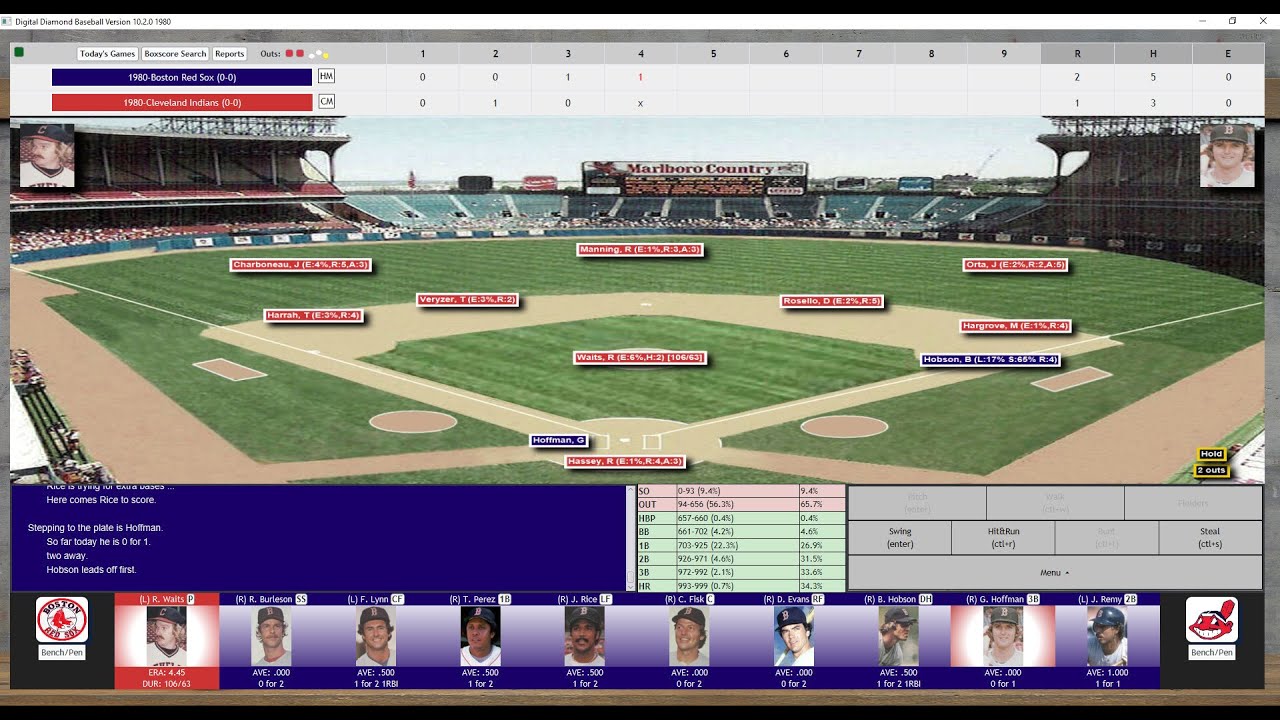1280x720 pixels.
Task: Select catcher label Hassey, R
Action: (626, 461)
